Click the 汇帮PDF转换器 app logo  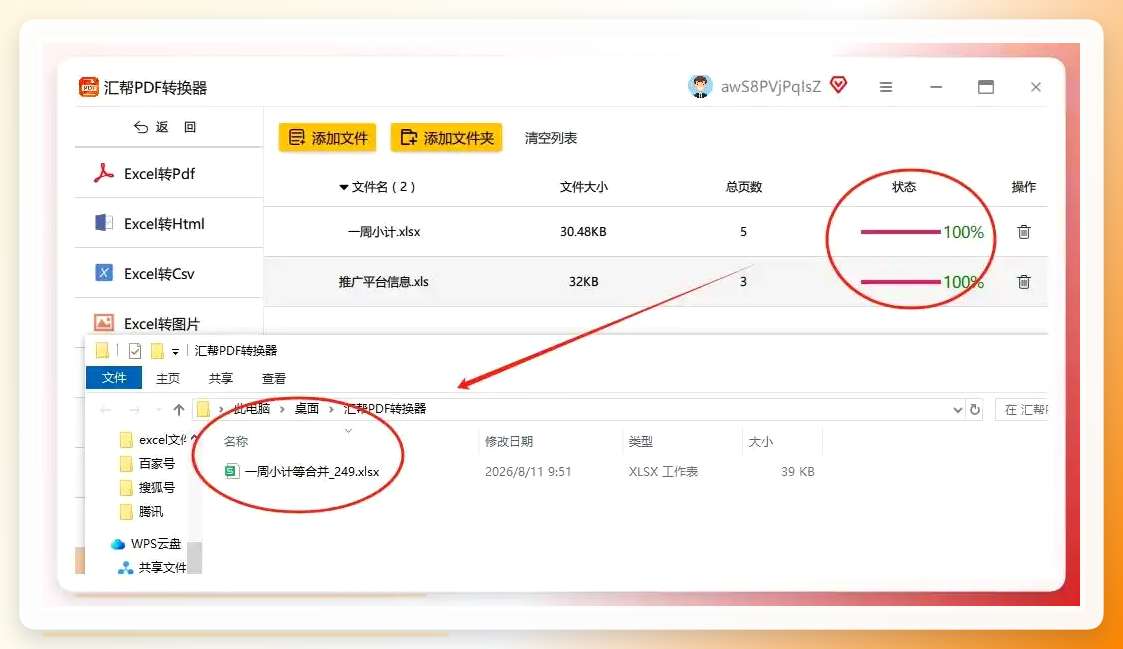(88, 87)
